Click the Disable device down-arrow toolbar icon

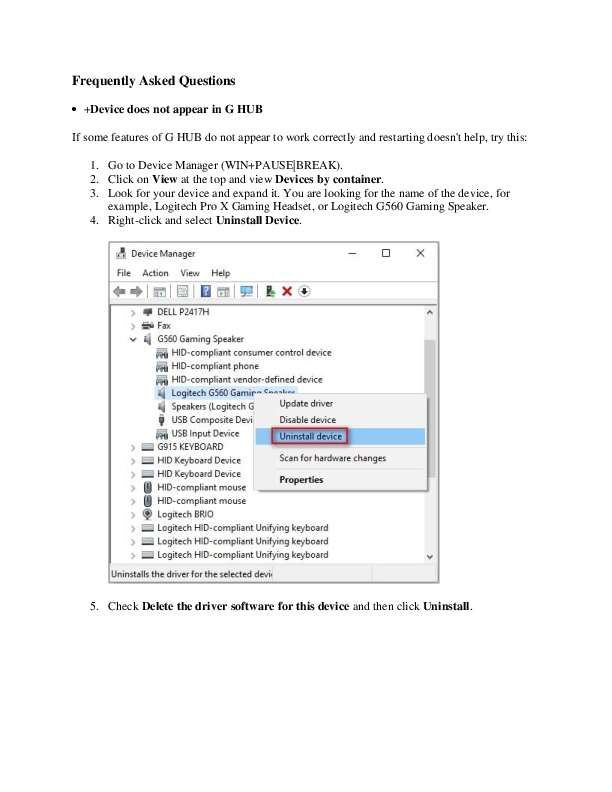304,291
